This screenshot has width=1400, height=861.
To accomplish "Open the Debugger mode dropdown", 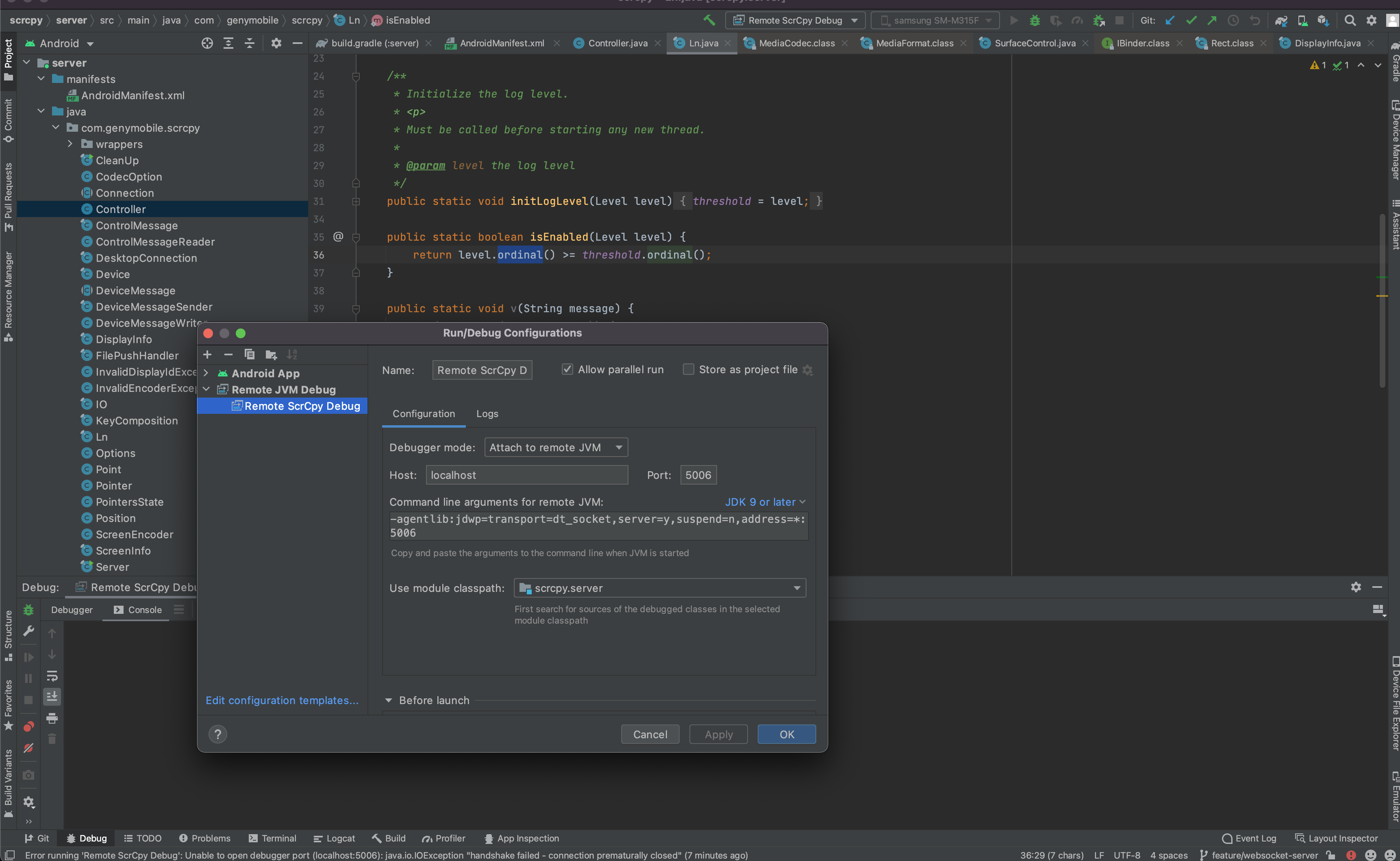I will pyautogui.click(x=555, y=447).
